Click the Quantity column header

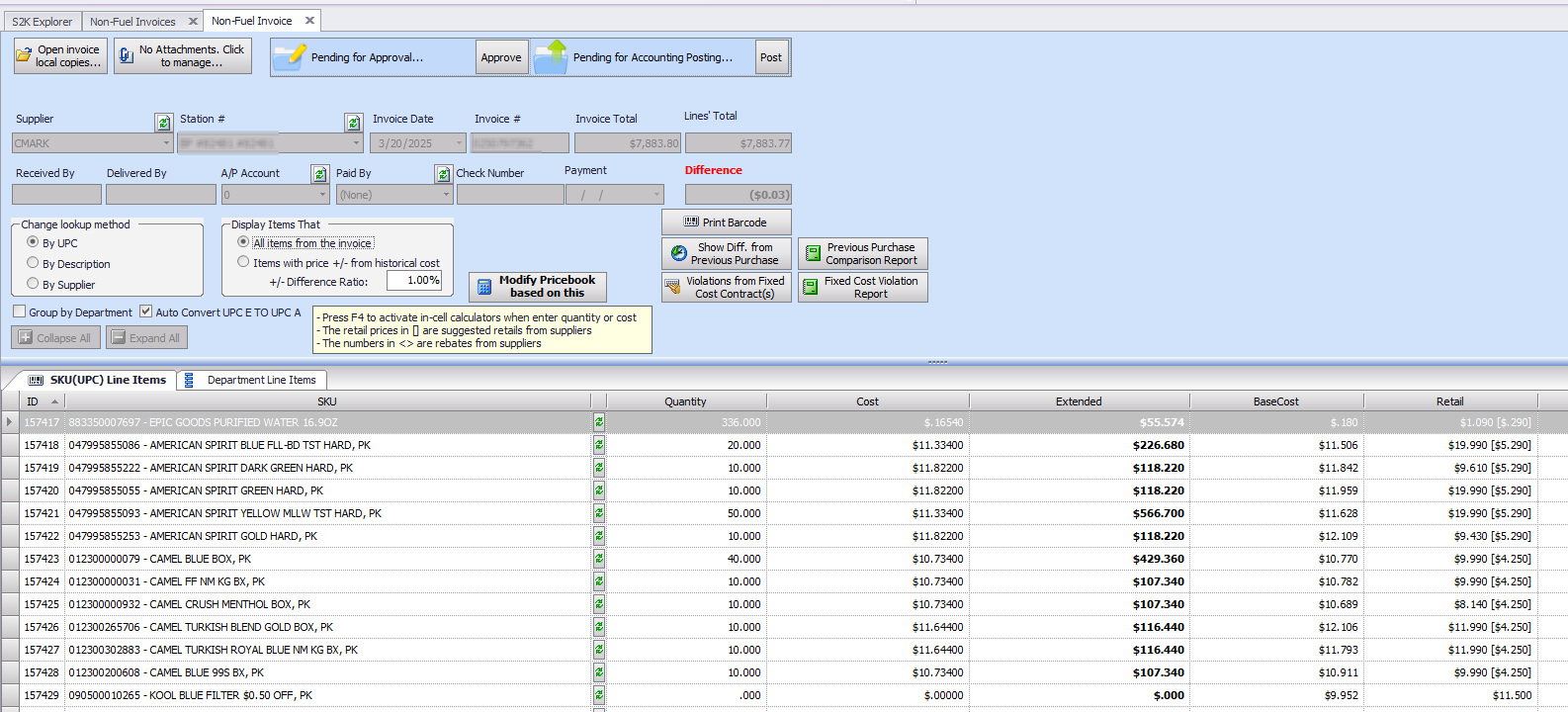click(x=685, y=401)
